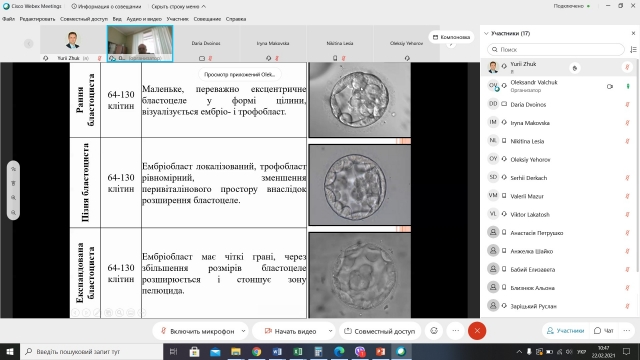
Task: Open Microsoft Excel from taskbar
Action: click(298, 351)
